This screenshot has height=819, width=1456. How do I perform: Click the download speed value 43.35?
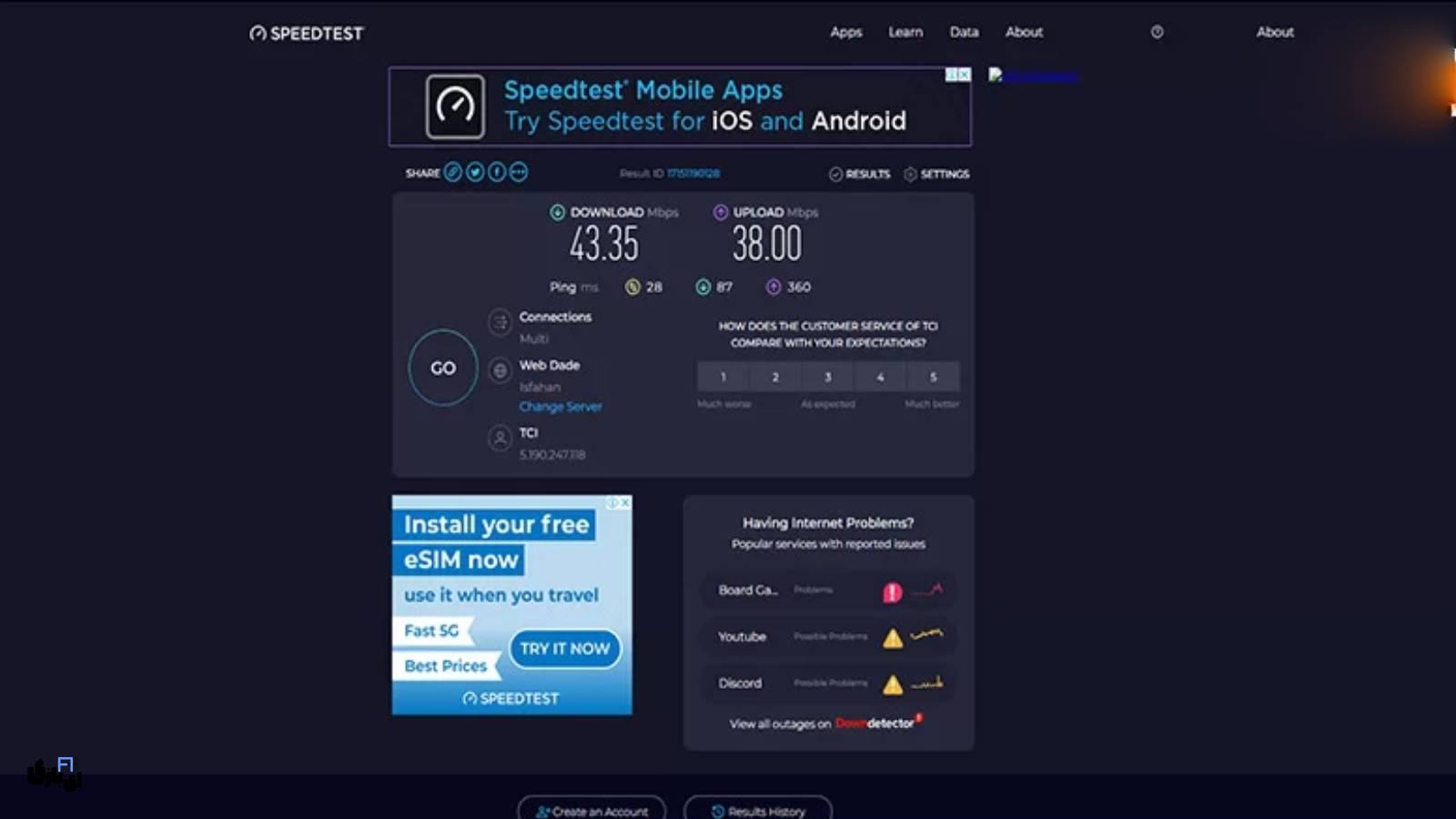point(604,244)
